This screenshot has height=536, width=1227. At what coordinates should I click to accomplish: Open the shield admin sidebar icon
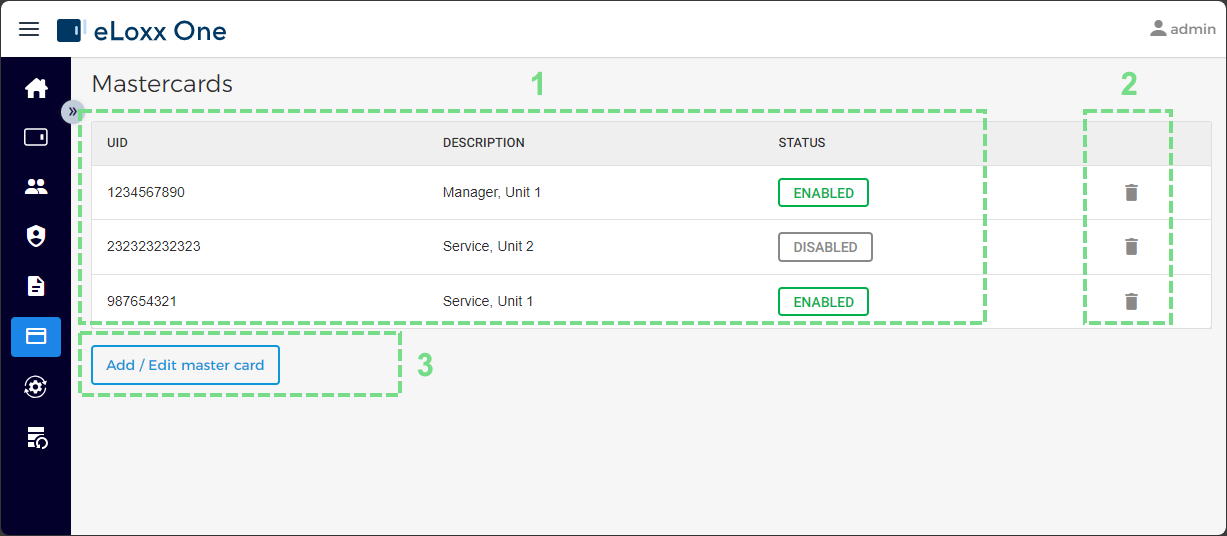coord(36,236)
